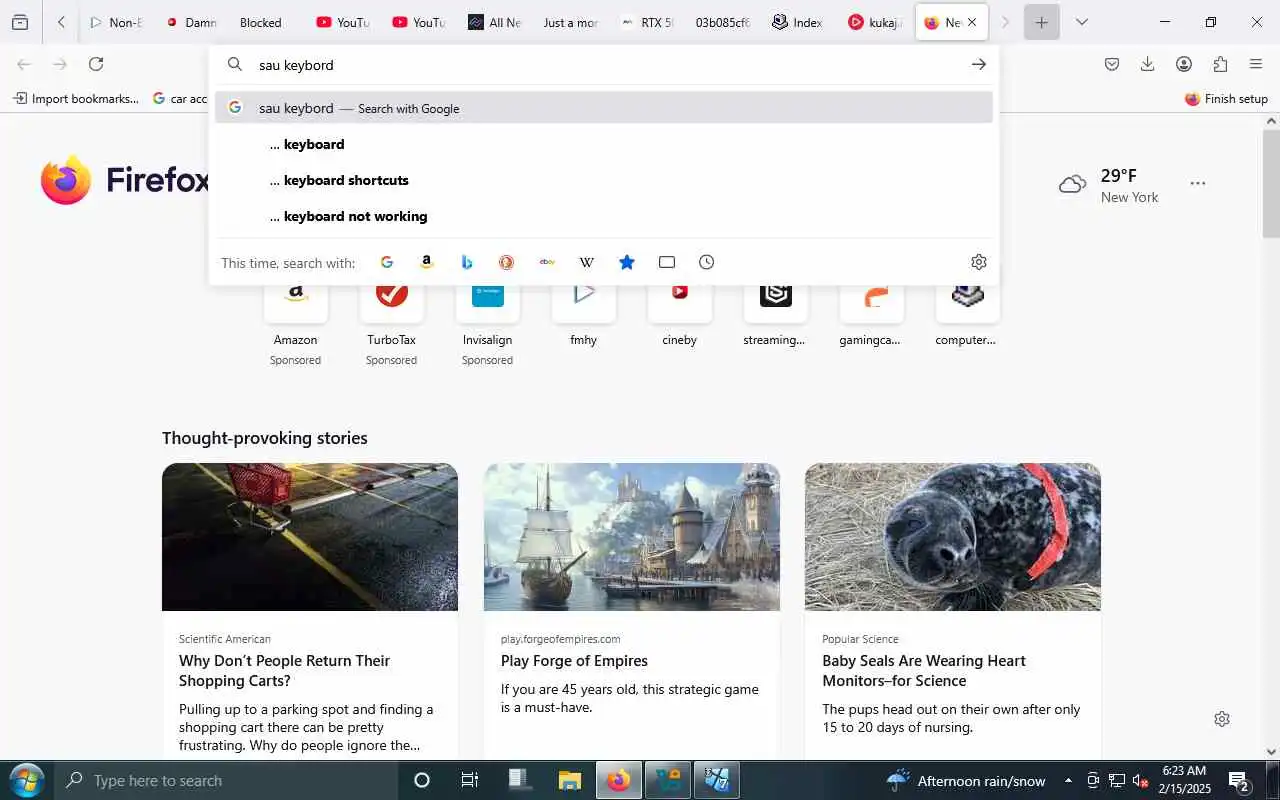Viewport: 1280px width, 800px height.
Task: Select 'sau keybord — Search with Google' suggestion
Action: pos(604,108)
